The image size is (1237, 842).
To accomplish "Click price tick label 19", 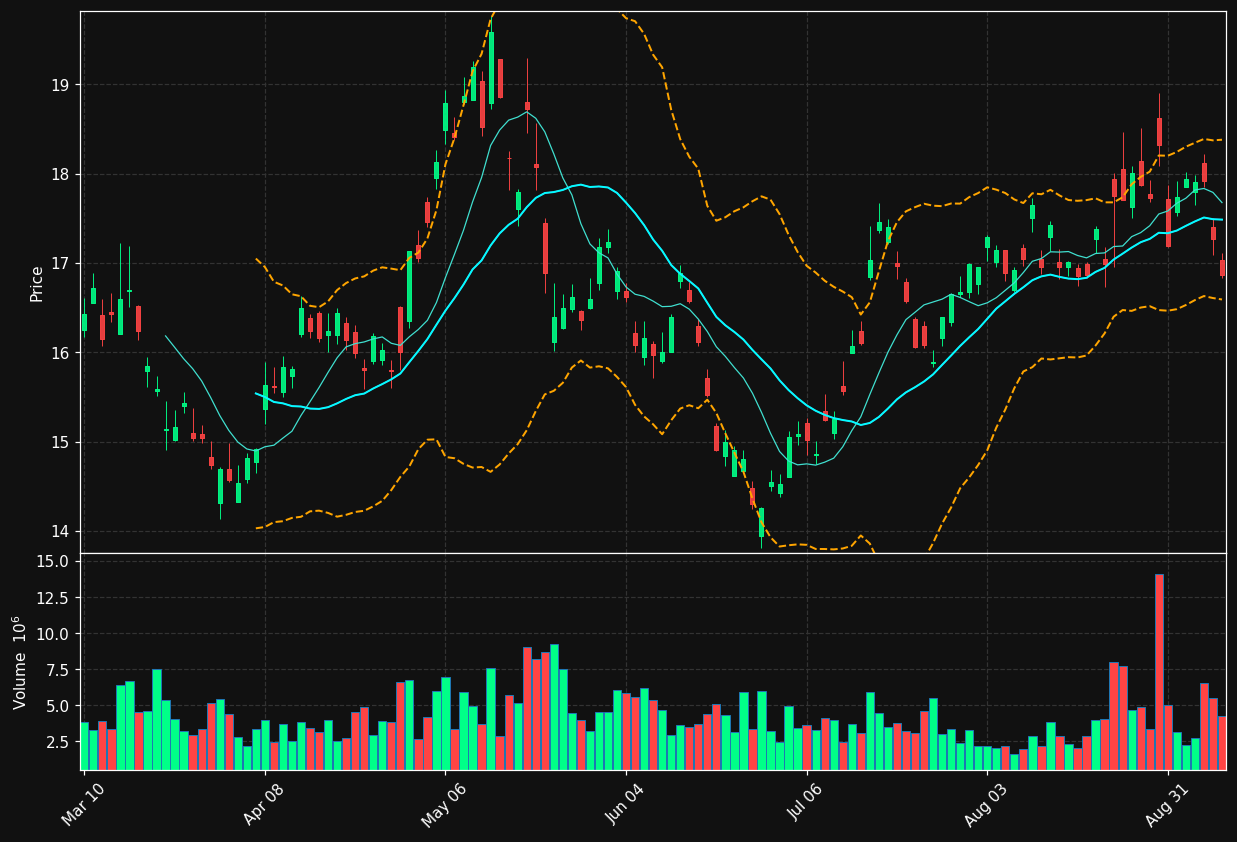I will (61, 85).
